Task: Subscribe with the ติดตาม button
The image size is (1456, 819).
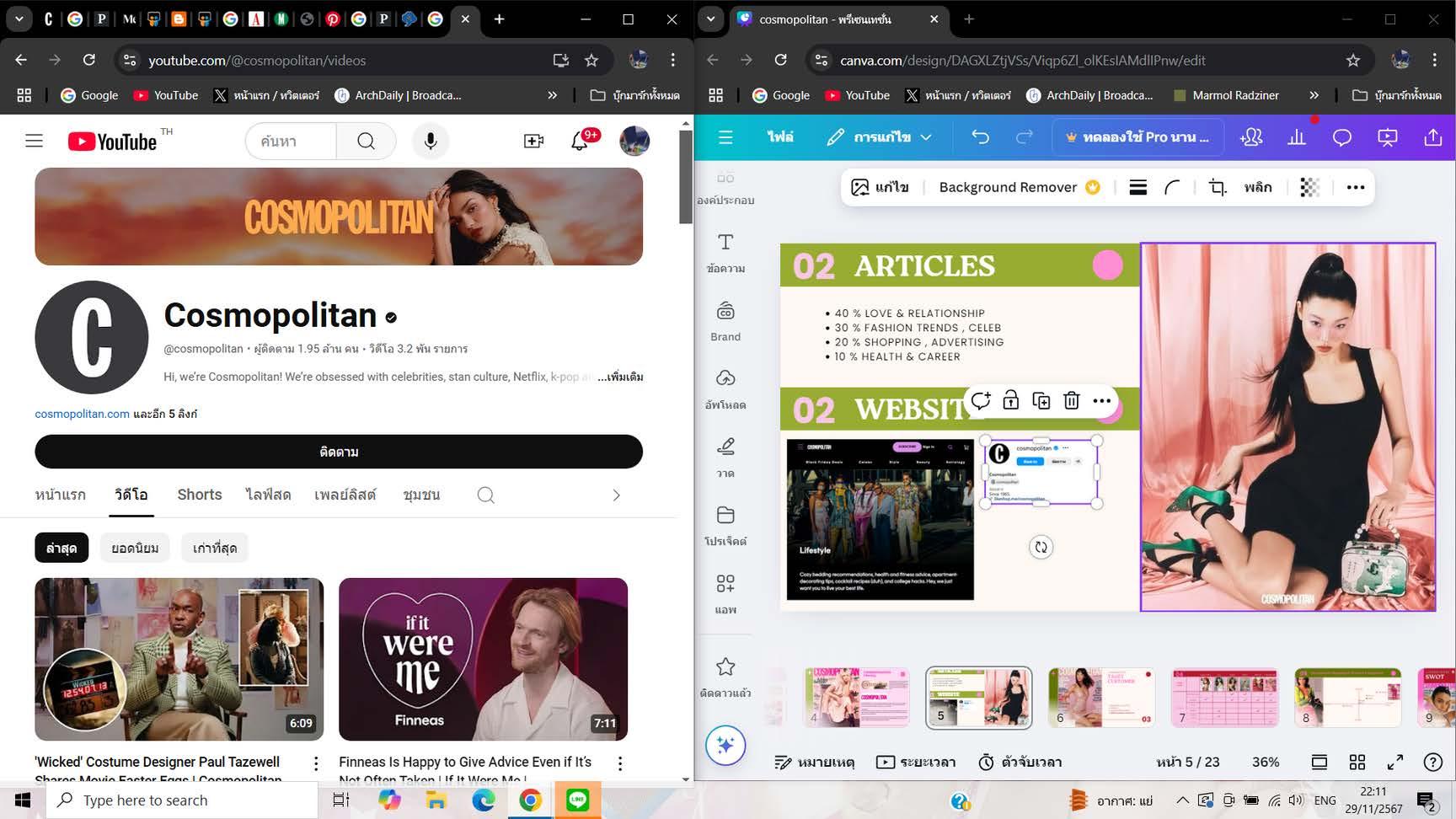Action: [339, 452]
